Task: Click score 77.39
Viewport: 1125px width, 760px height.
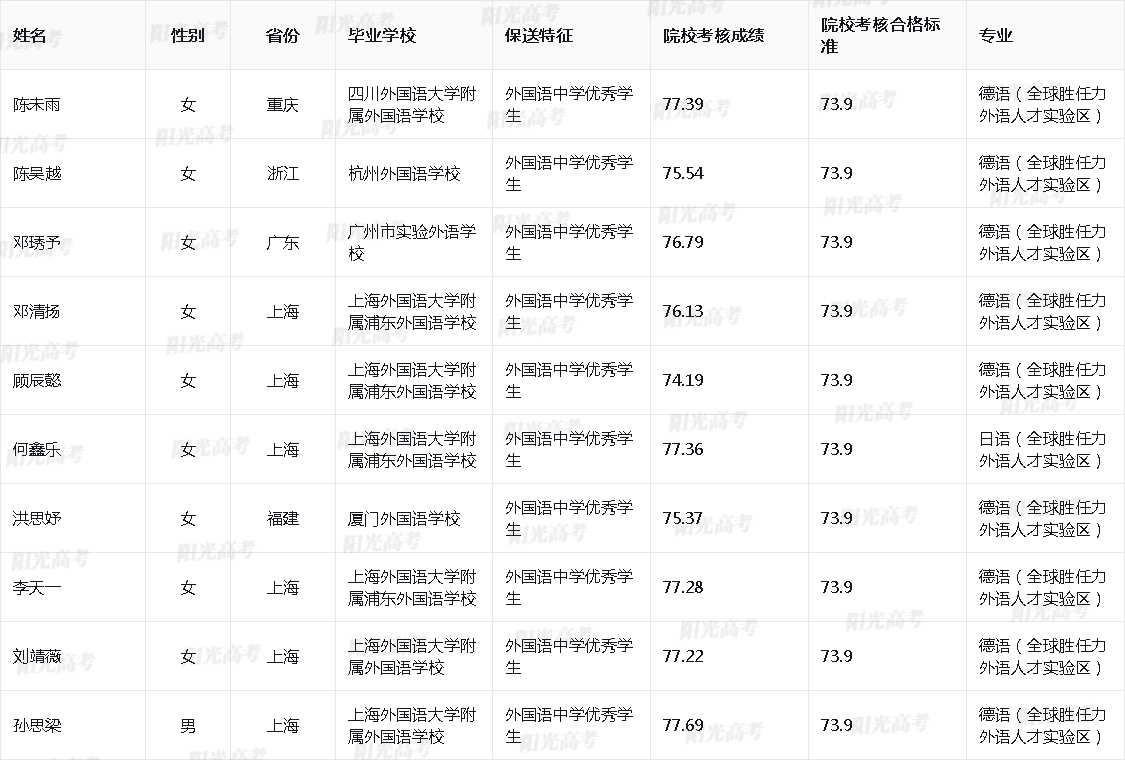Action: pyautogui.click(x=683, y=105)
